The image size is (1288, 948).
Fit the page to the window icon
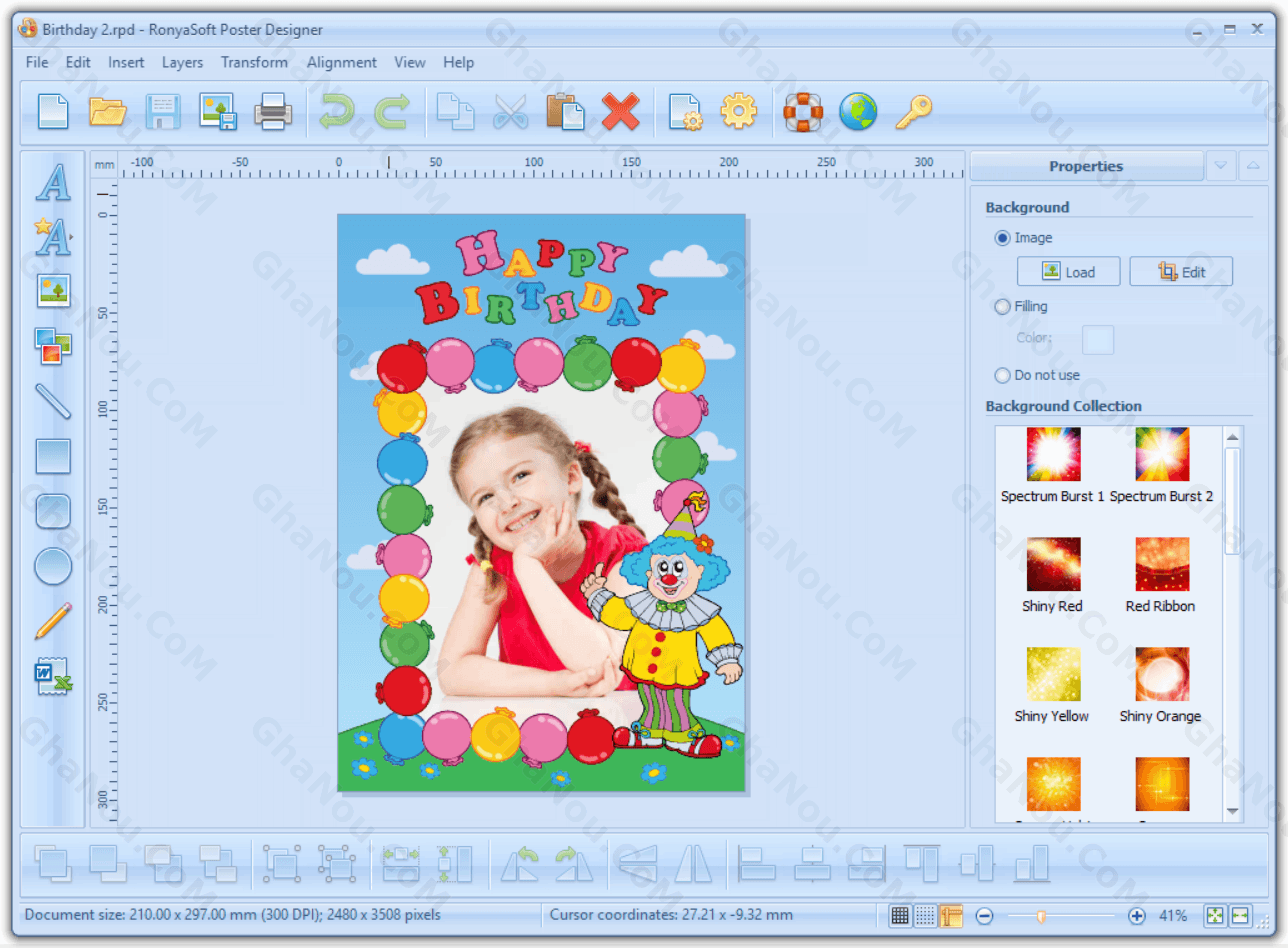1215,916
